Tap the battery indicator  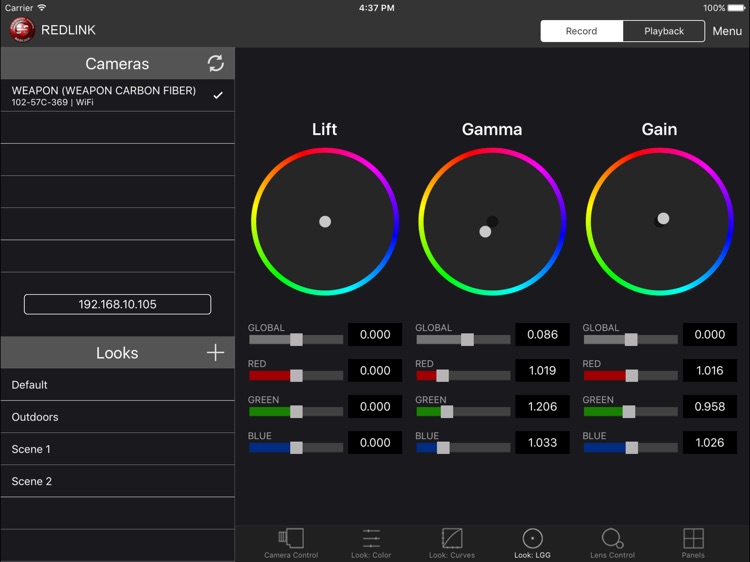(x=737, y=8)
